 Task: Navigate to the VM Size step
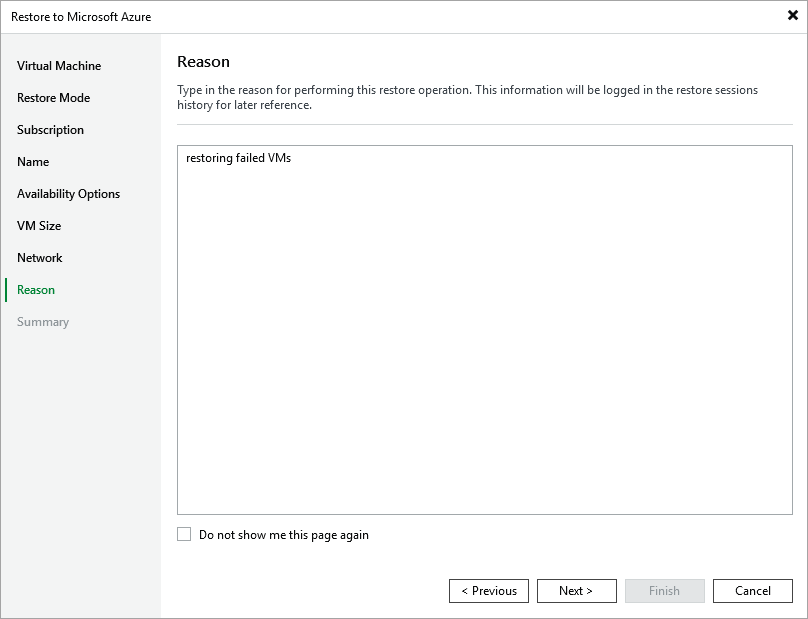click(39, 225)
